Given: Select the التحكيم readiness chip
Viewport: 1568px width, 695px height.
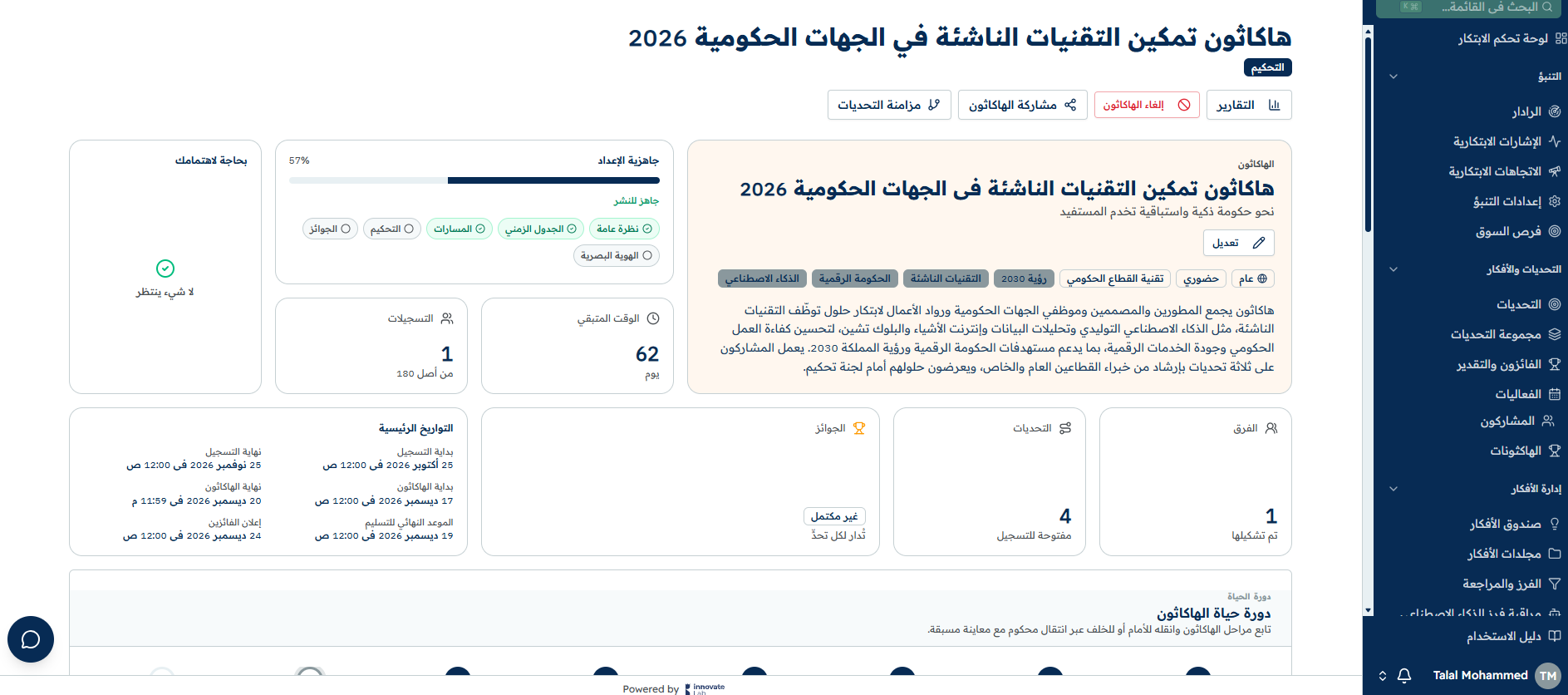Looking at the screenshot, I should pos(392,229).
